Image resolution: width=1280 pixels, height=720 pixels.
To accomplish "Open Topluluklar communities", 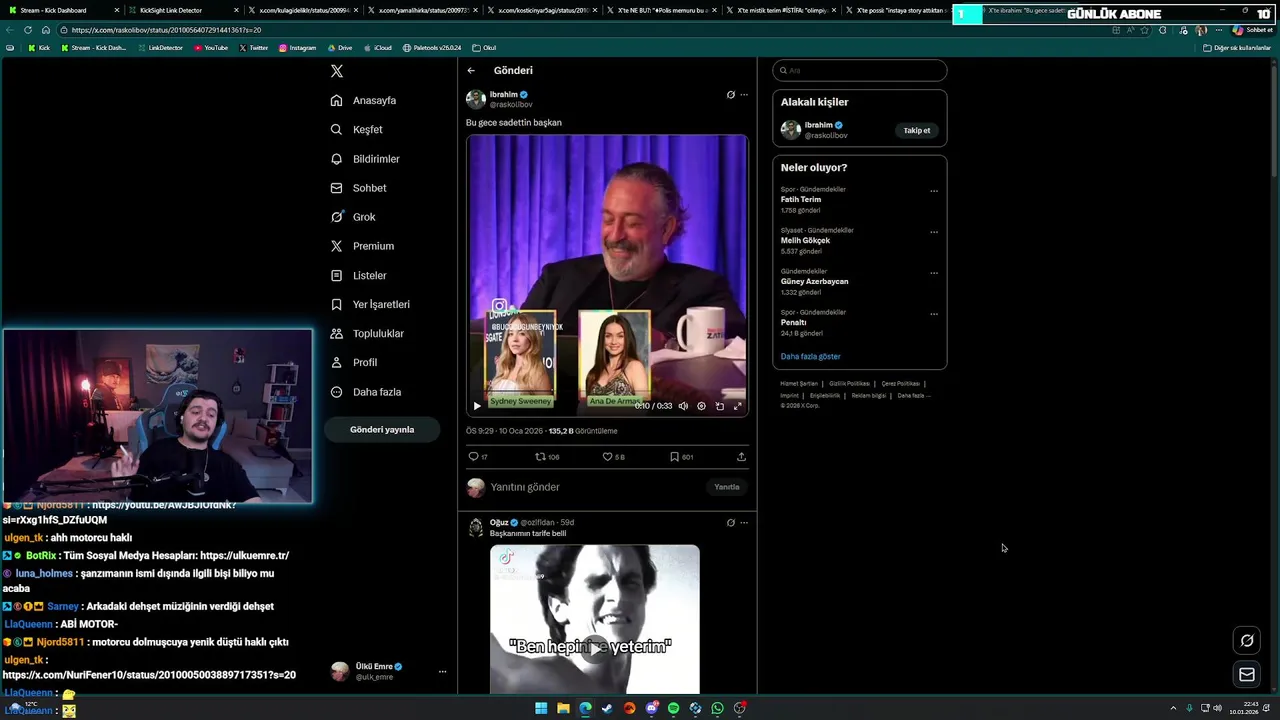I will pos(366,333).
